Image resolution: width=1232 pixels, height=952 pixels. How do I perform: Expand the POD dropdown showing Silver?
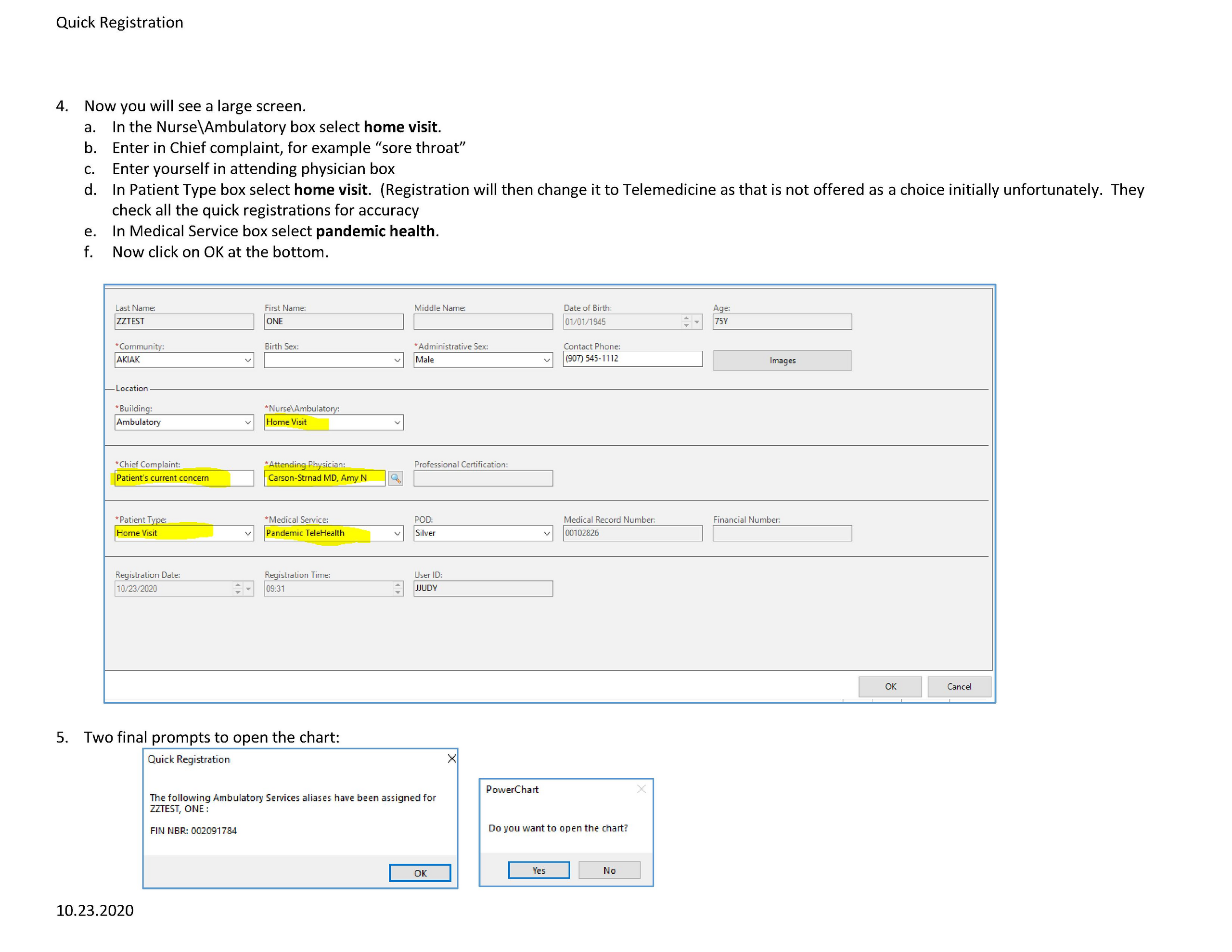coord(547,533)
